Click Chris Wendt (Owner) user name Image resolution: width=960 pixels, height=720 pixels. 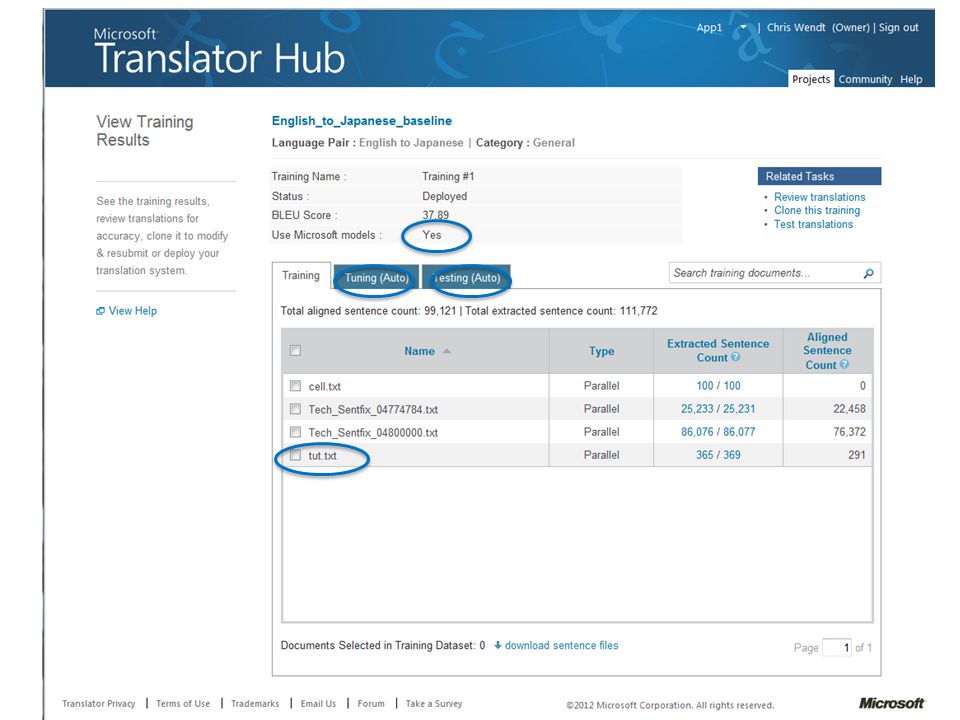pos(818,28)
